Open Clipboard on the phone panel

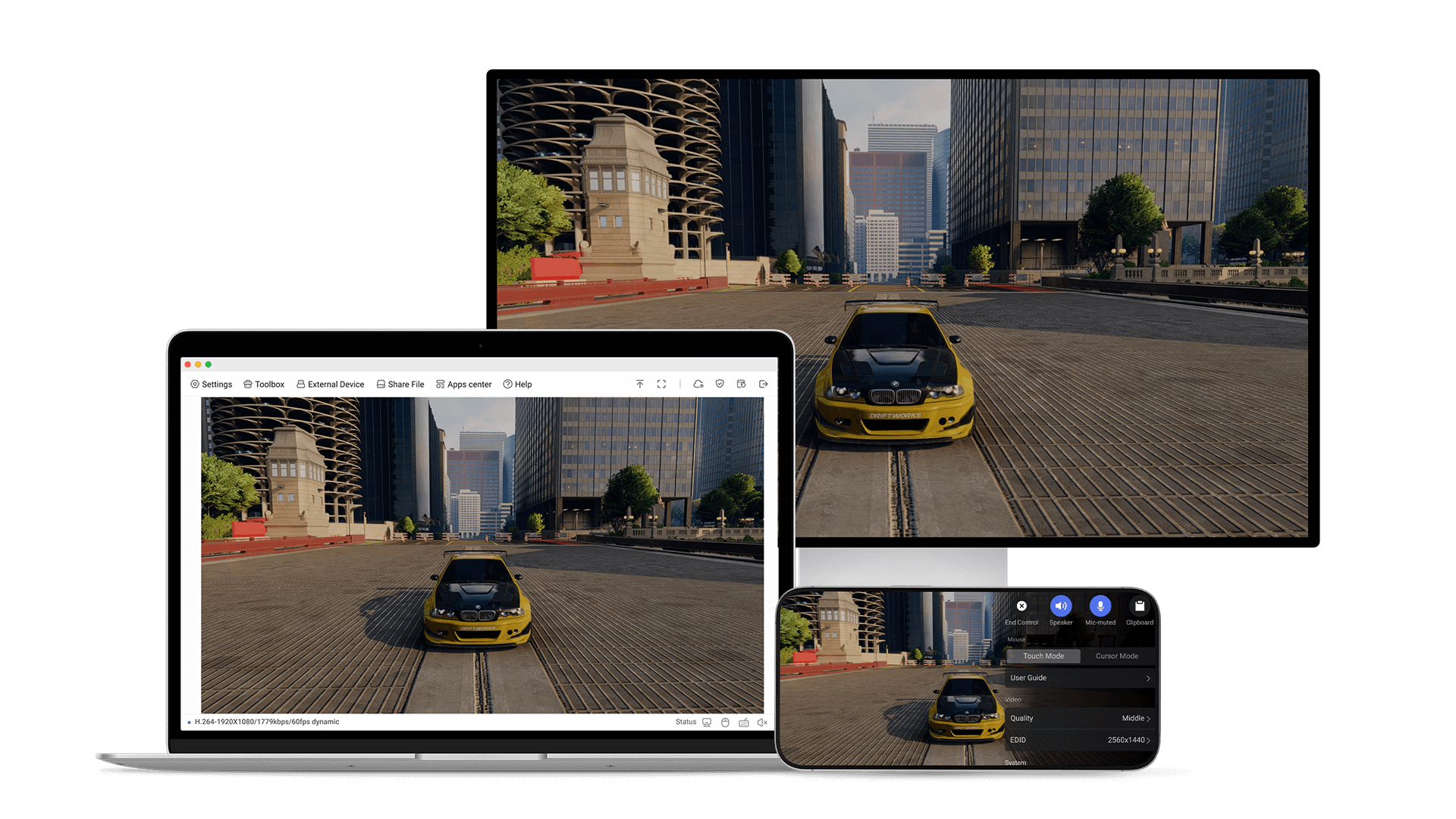pos(1139,607)
